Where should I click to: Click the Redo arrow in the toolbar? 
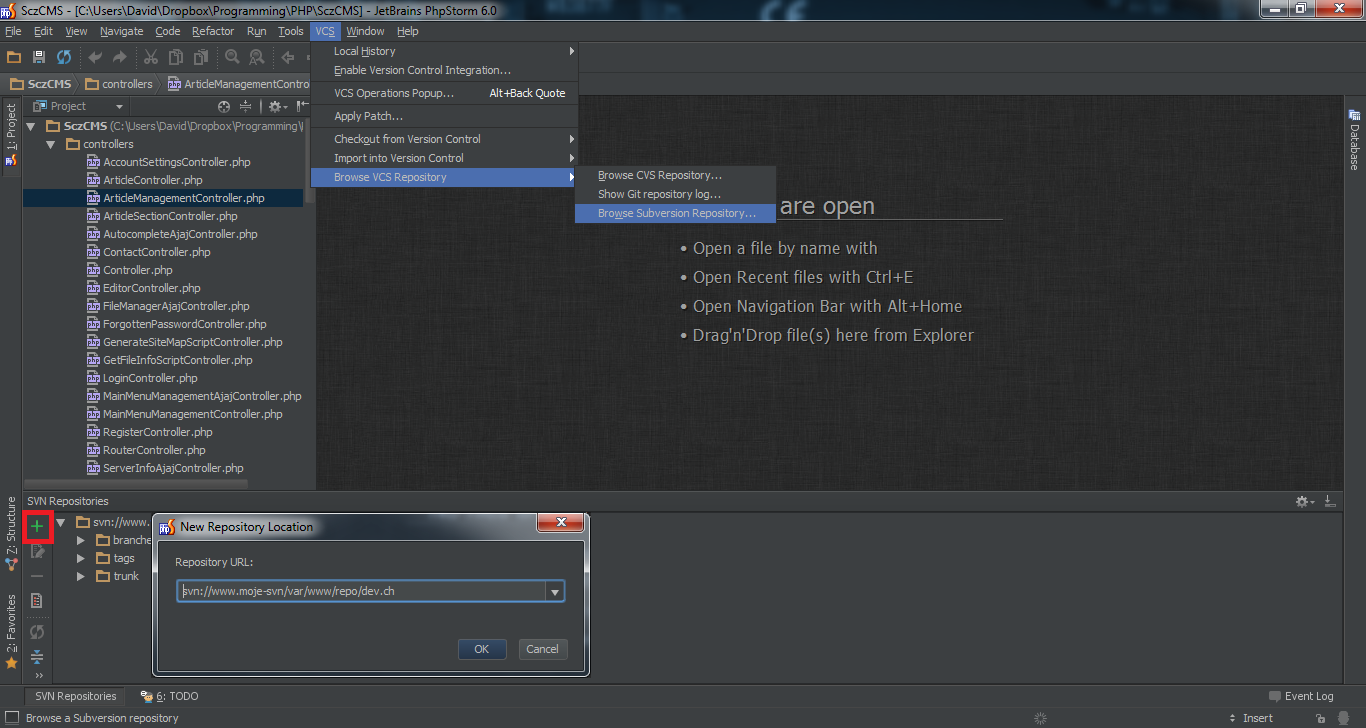tap(120, 57)
